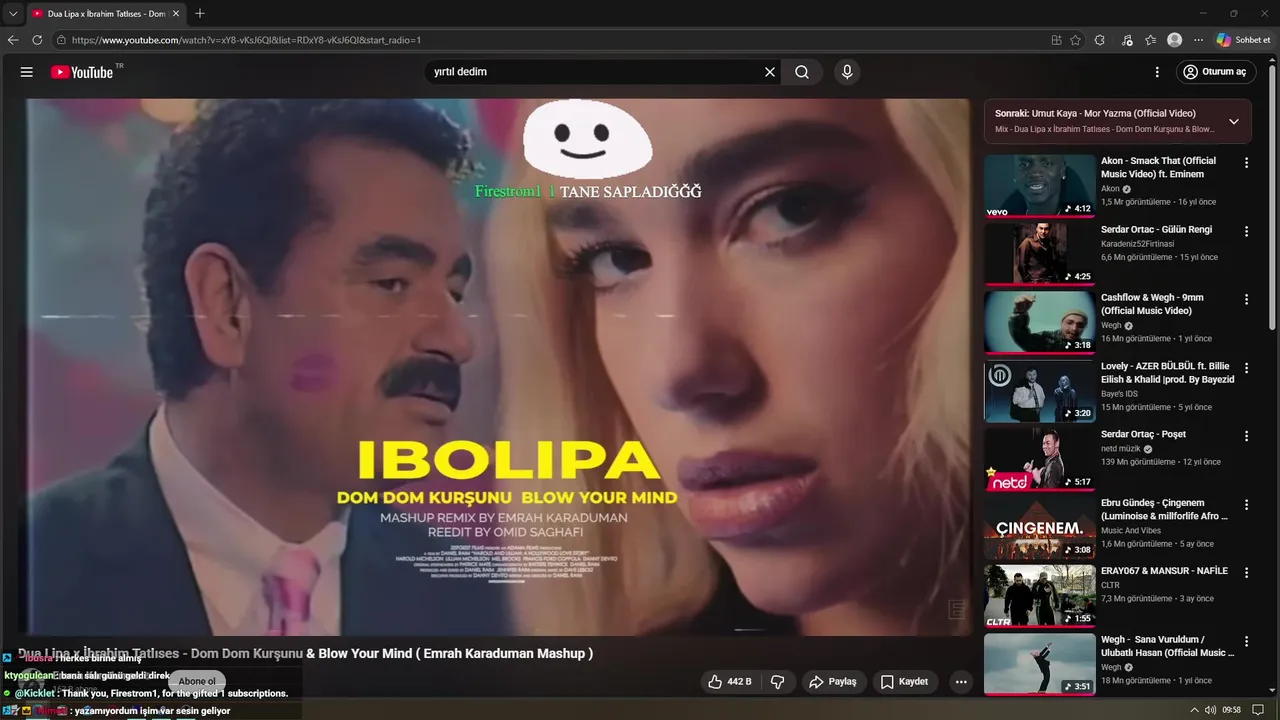Open the favorites list icon
This screenshot has width=1280, height=720.
coord(1151,40)
